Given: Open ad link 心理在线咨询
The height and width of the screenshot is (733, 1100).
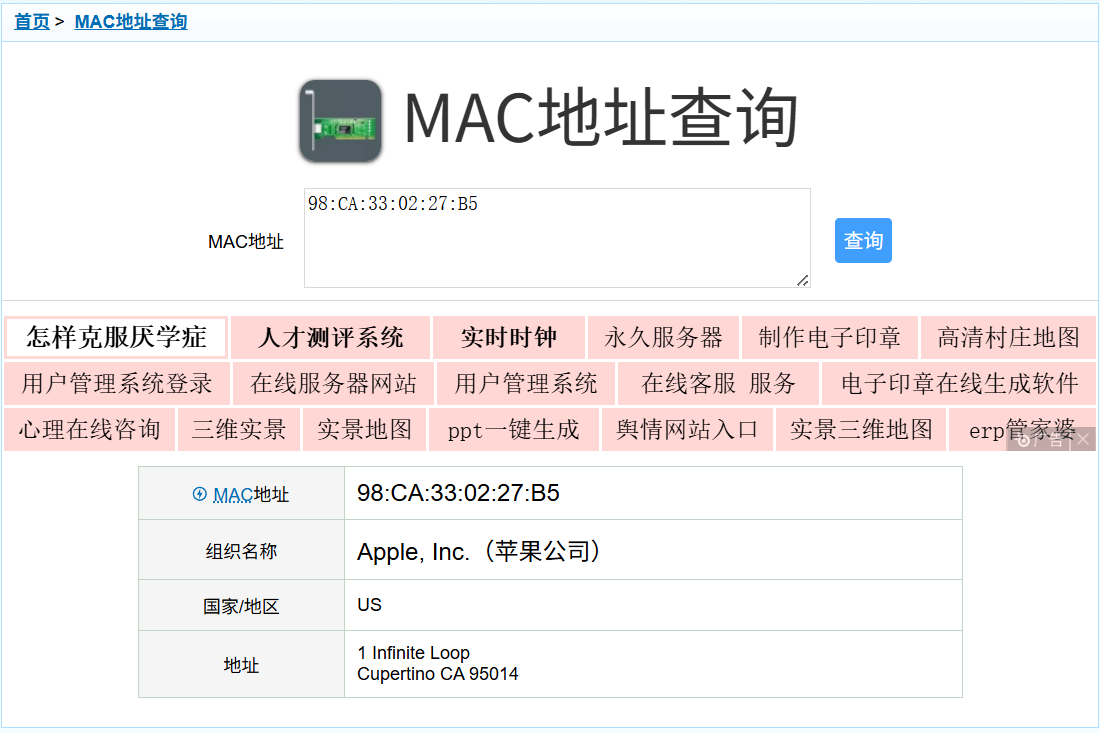Looking at the screenshot, I should point(89,429).
